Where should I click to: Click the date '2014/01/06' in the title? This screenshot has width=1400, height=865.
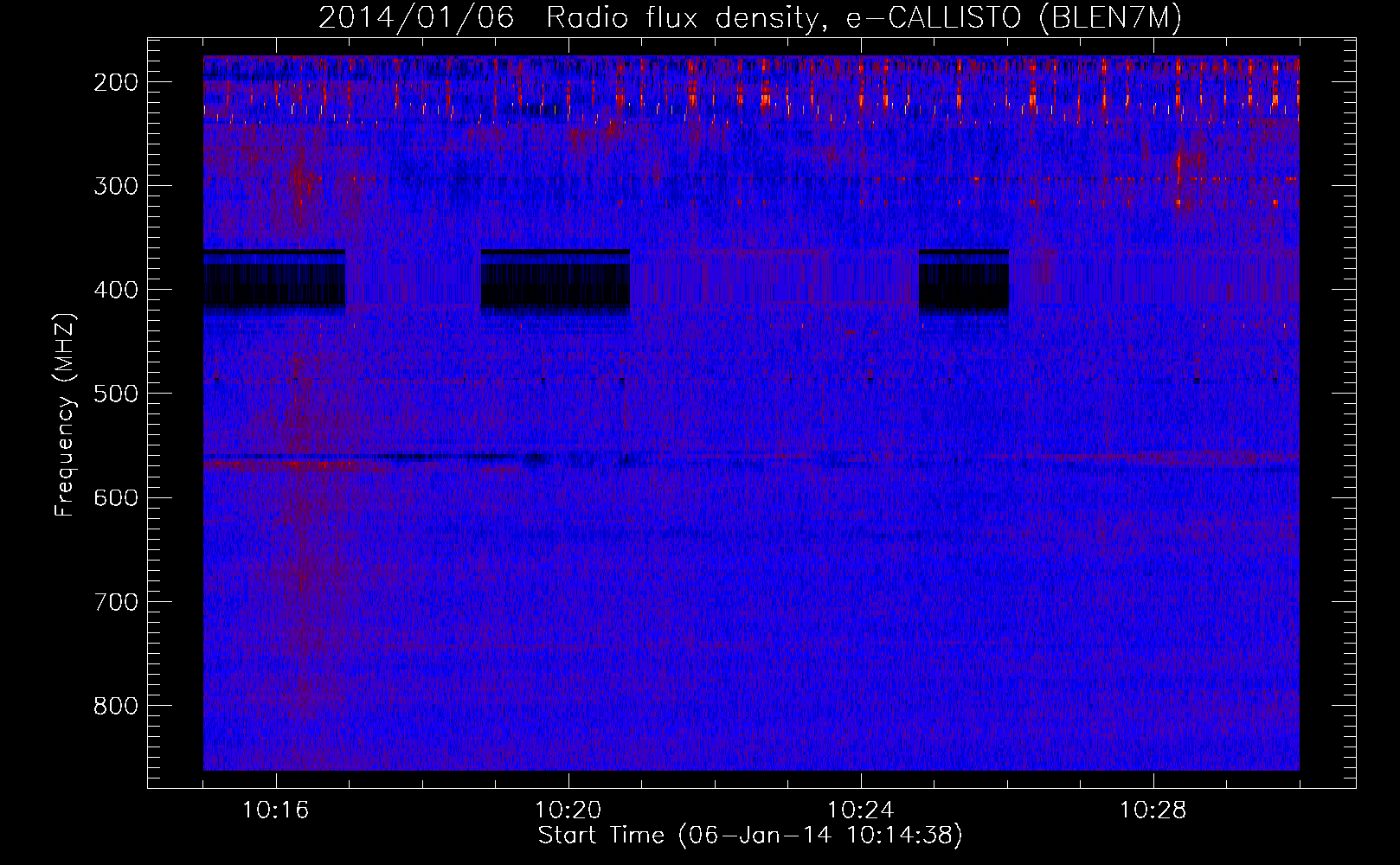pos(416,18)
